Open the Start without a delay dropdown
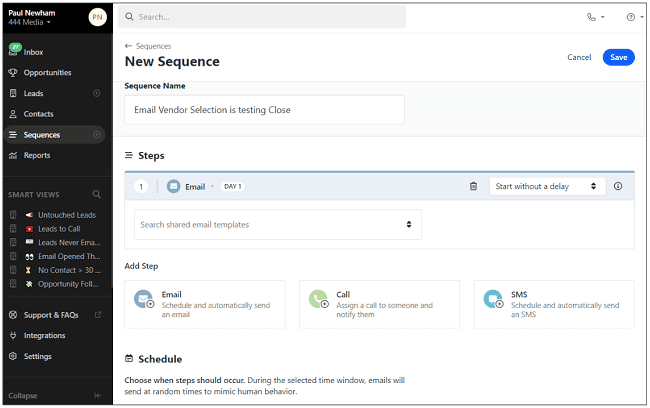This screenshot has height=408, width=650. pyautogui.click(x=546, y=186)
